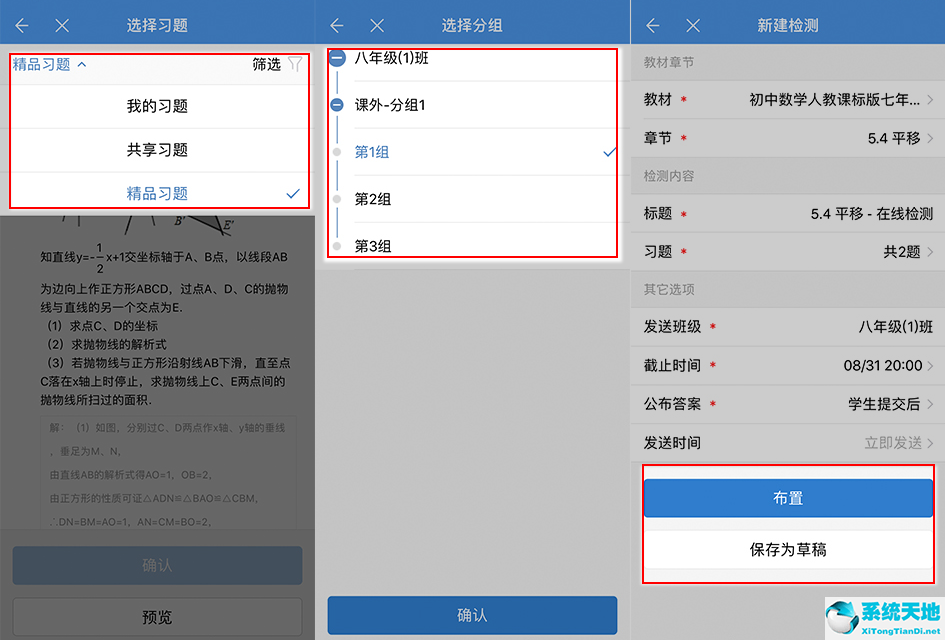This screenshot has height=640, width=945.
Task: Tap the X icon on 选择习题 header
Action: click(x=62, y=24)
